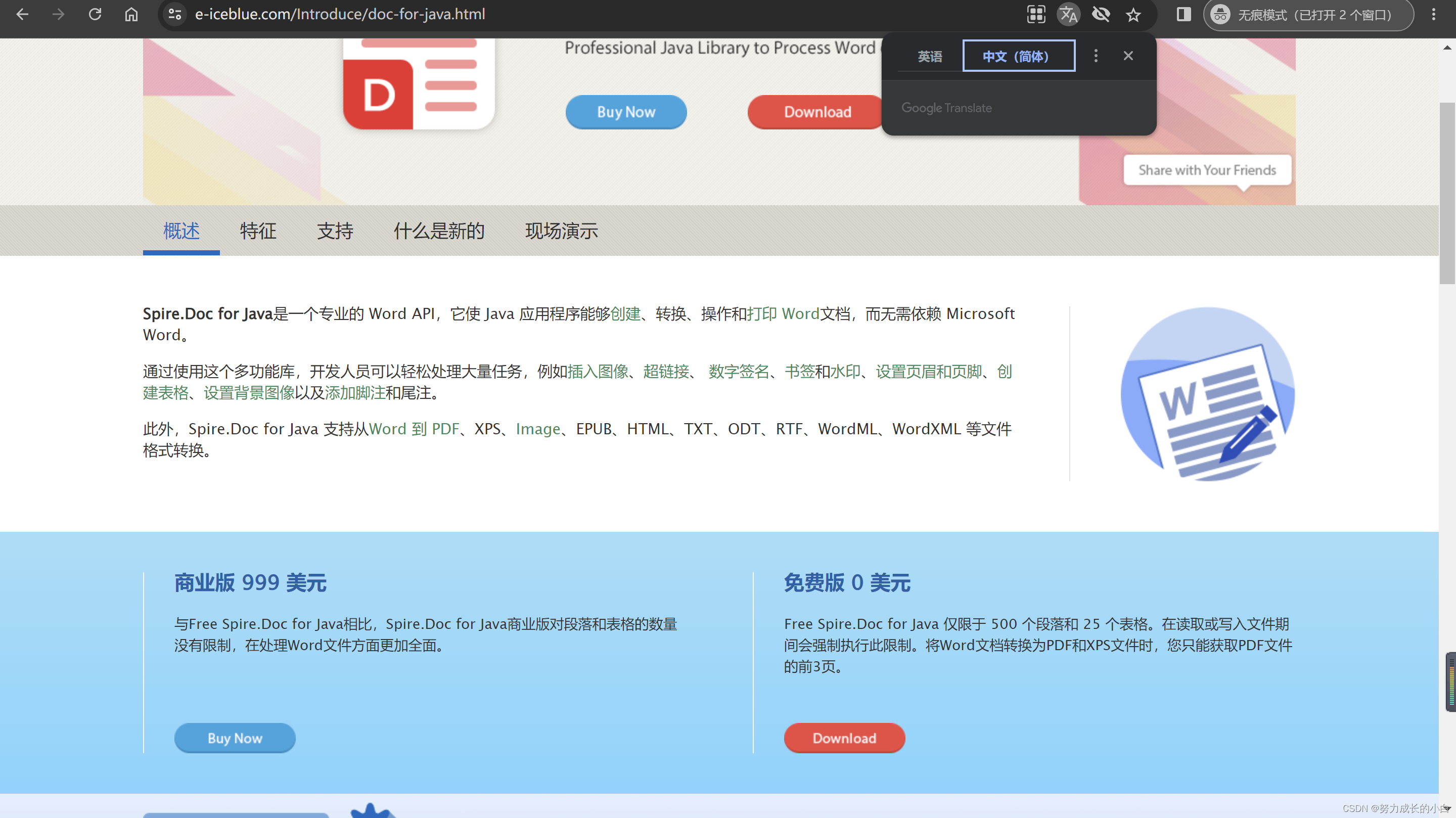This screenshot has width=1456, height=818.
Task: Click the Google Translate icon in toolbar
Action: click(1069, 14)
